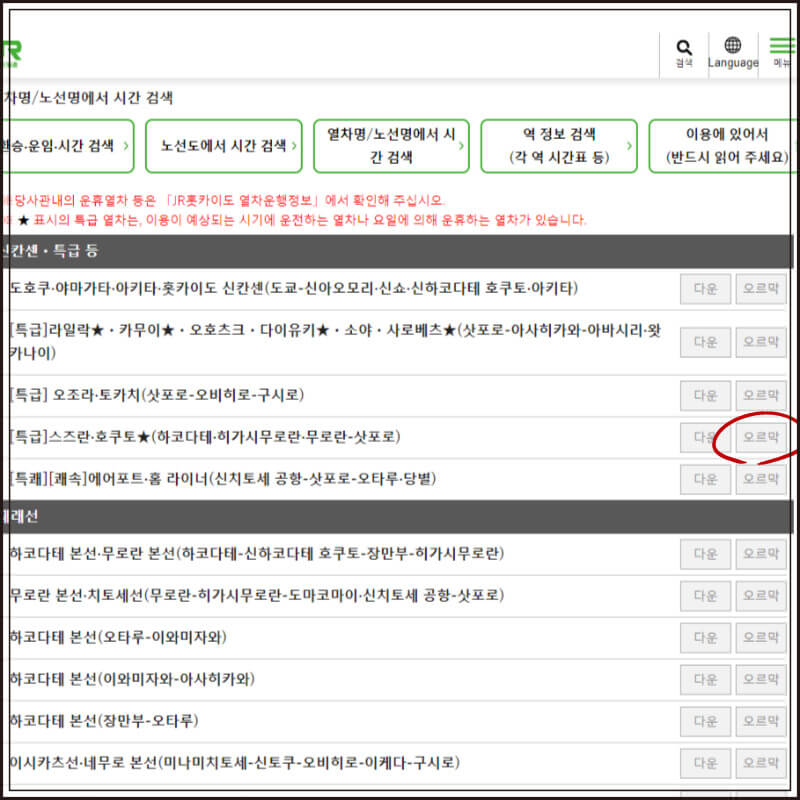Select the 하코다테 본선(장만부-오타루) text
The image size is (800, 800).
(104, 721)
